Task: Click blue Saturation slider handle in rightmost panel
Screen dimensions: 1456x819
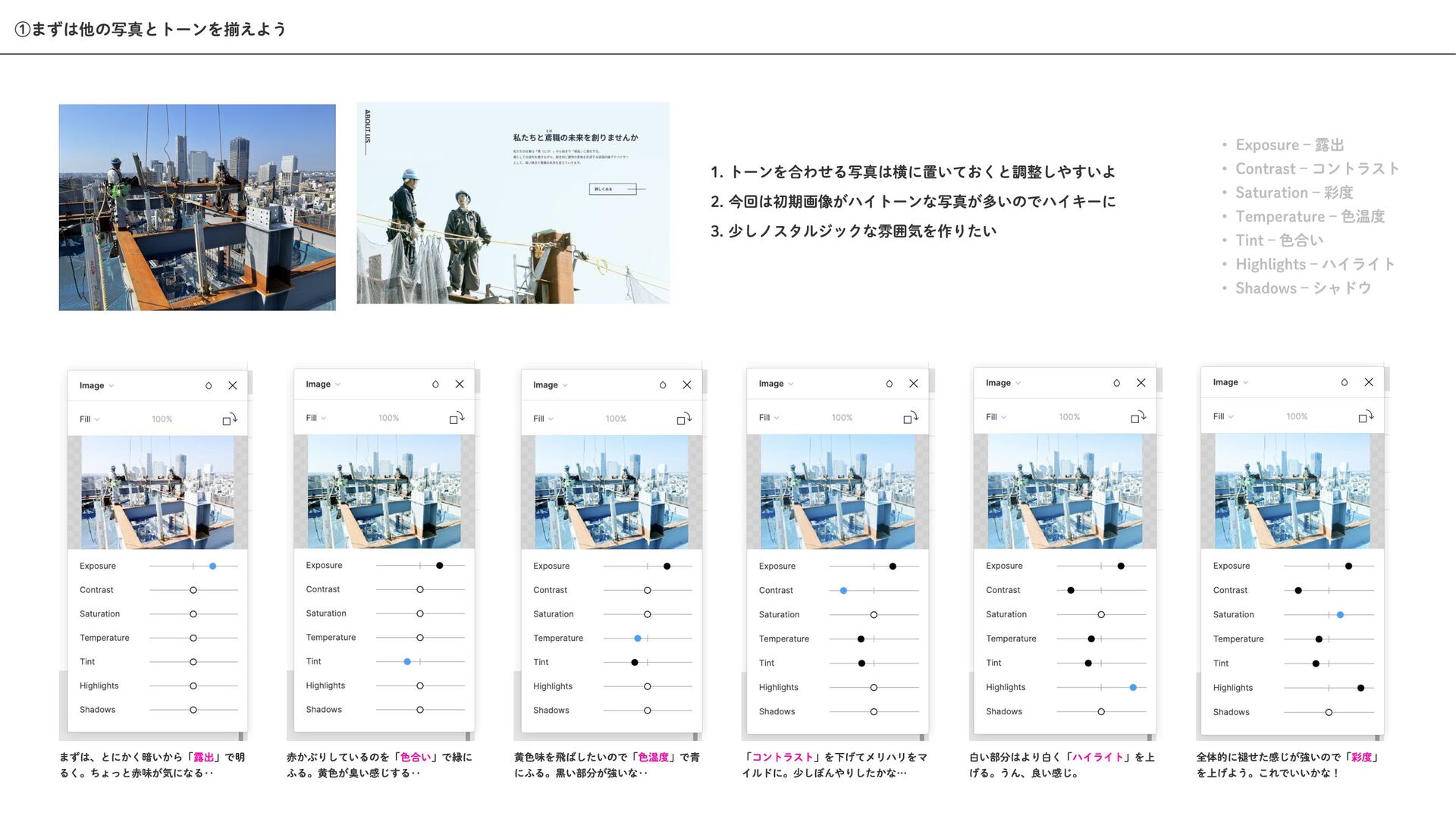Action: (x=1341, y=615)
